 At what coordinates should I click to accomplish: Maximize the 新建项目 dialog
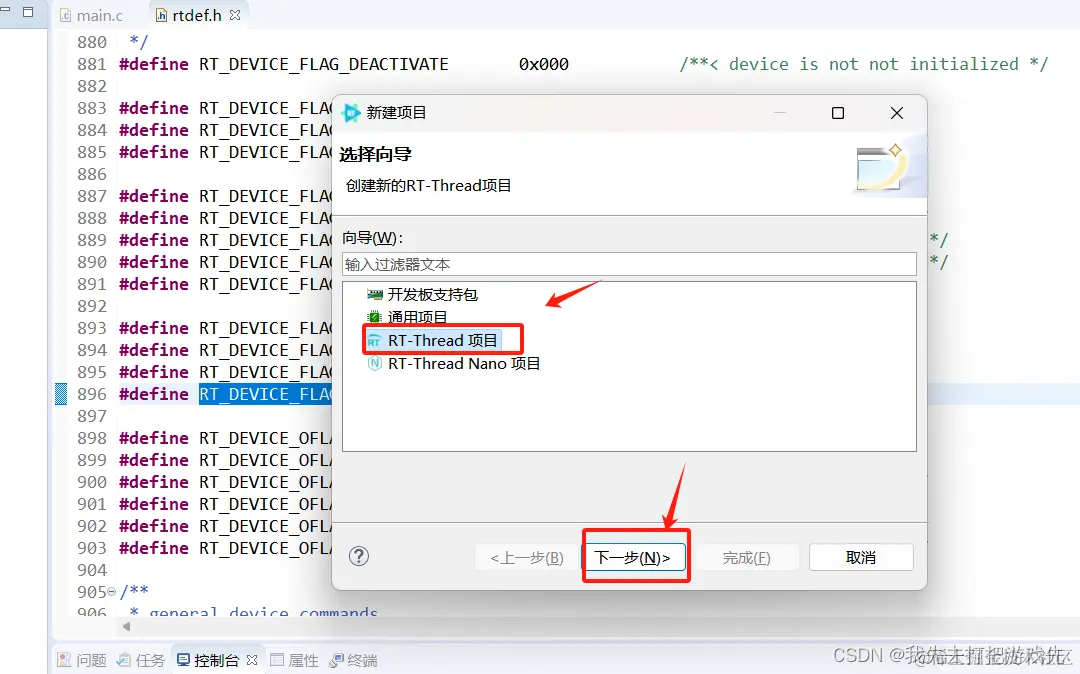tap(838, 113)
